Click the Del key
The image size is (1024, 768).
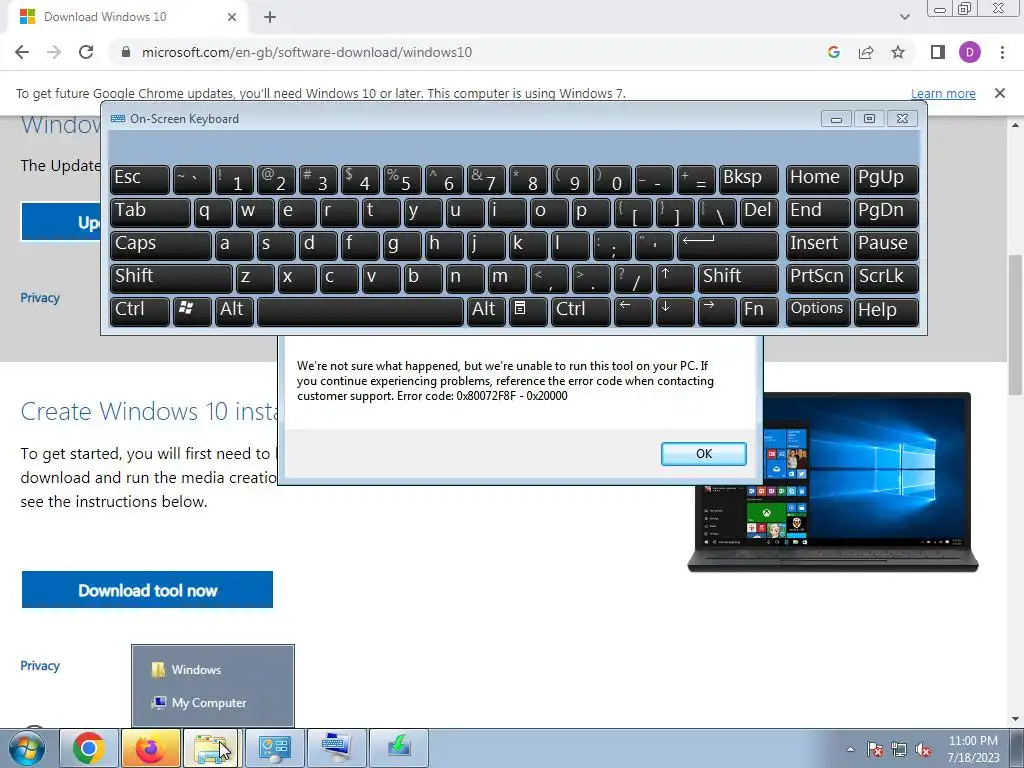760,212
